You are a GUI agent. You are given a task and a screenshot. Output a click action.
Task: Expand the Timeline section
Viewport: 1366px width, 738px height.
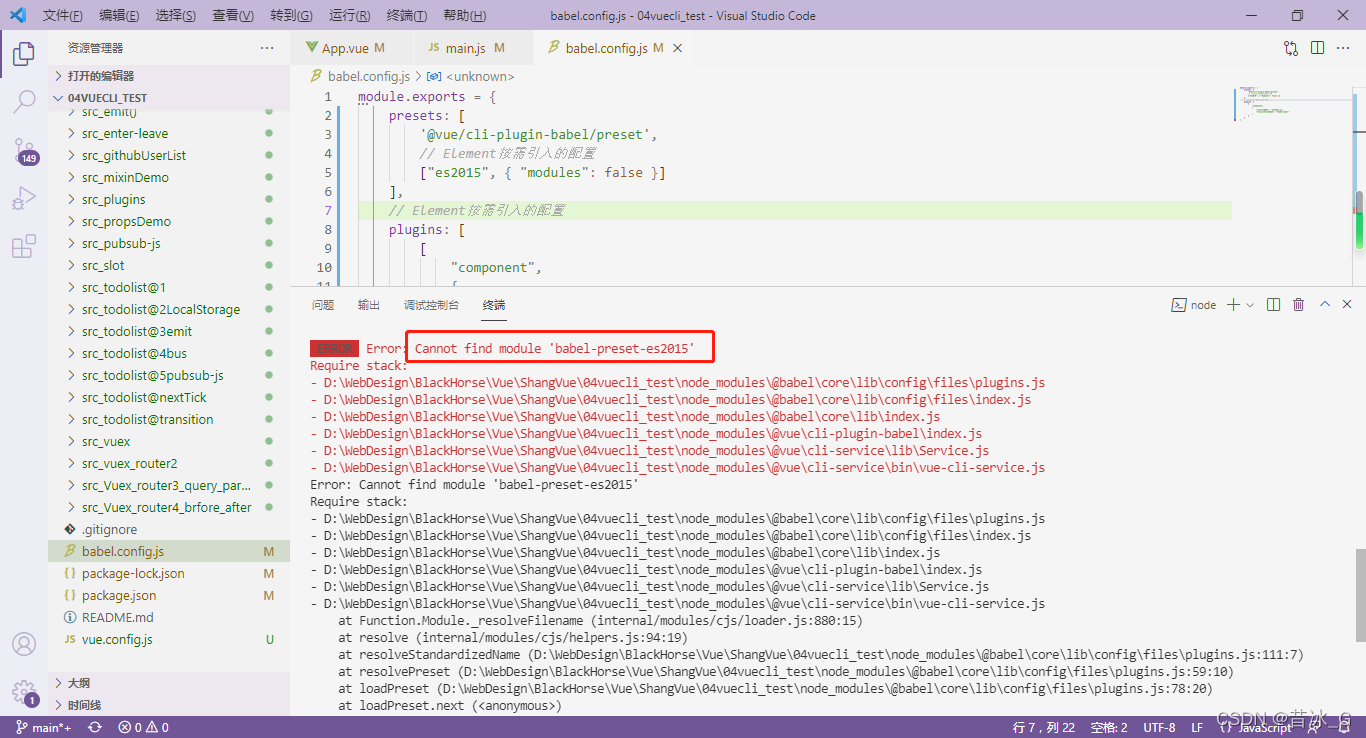pyautogui.click(x=169, y=705)
